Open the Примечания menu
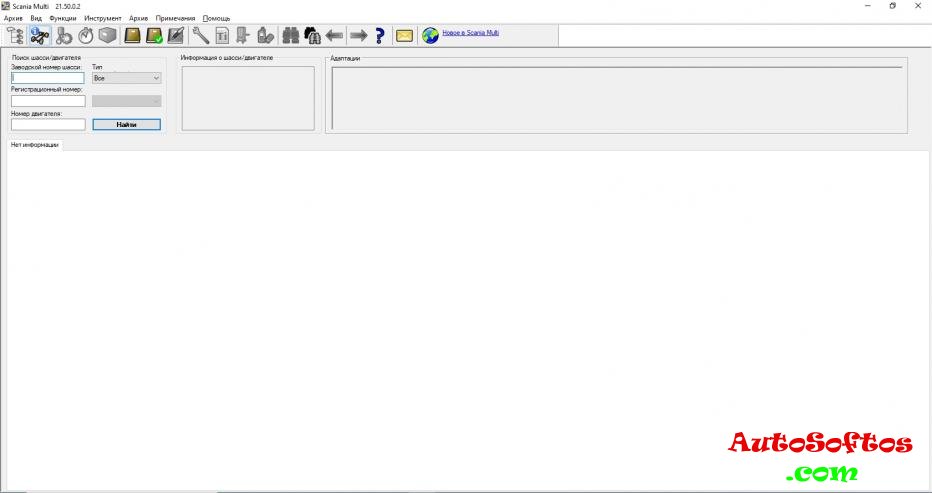Screen dimensions: 932x493 175,19
